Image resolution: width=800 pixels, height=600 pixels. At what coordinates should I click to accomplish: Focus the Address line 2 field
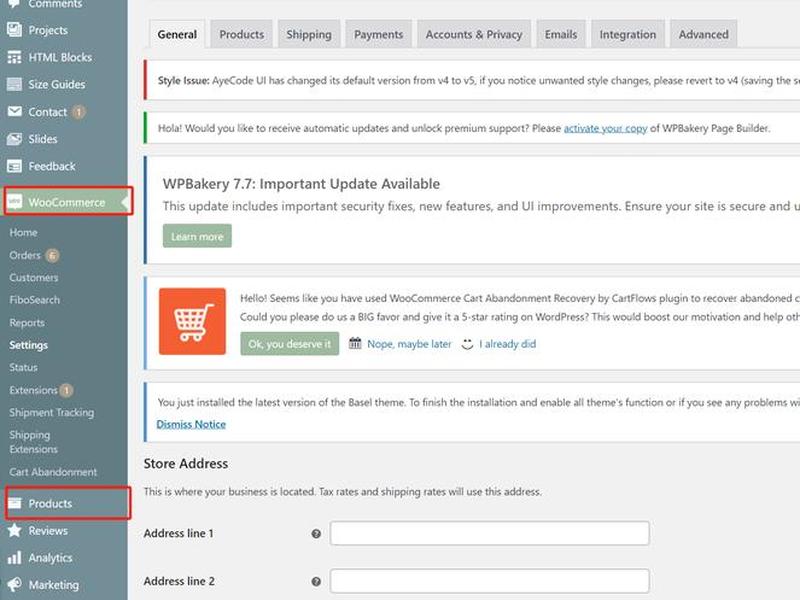coord(490,581)
